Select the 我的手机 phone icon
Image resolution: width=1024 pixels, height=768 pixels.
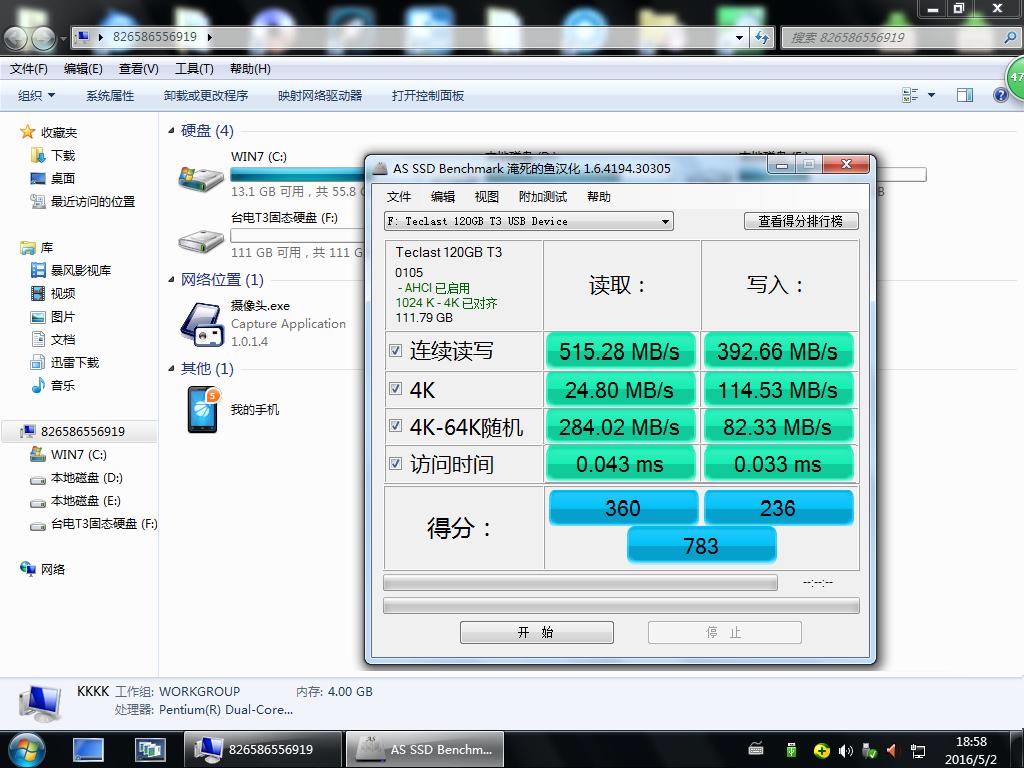(202, 409)
